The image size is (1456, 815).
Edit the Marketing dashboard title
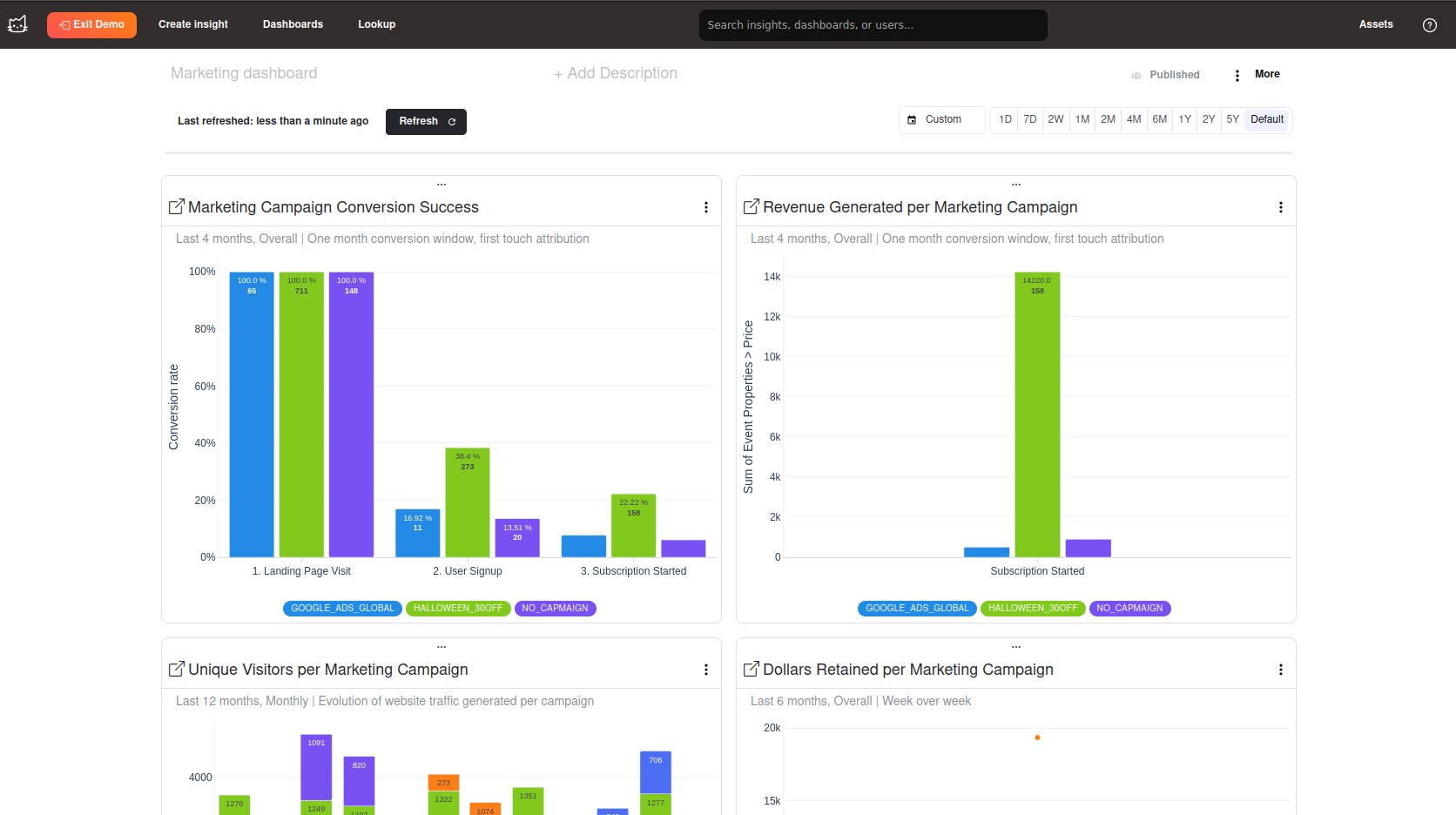[x=244, y=73]
